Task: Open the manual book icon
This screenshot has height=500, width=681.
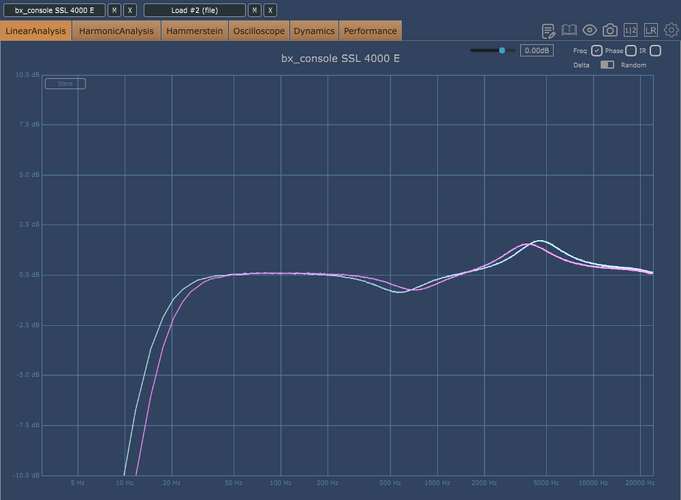Action: (x=569, y=30)
